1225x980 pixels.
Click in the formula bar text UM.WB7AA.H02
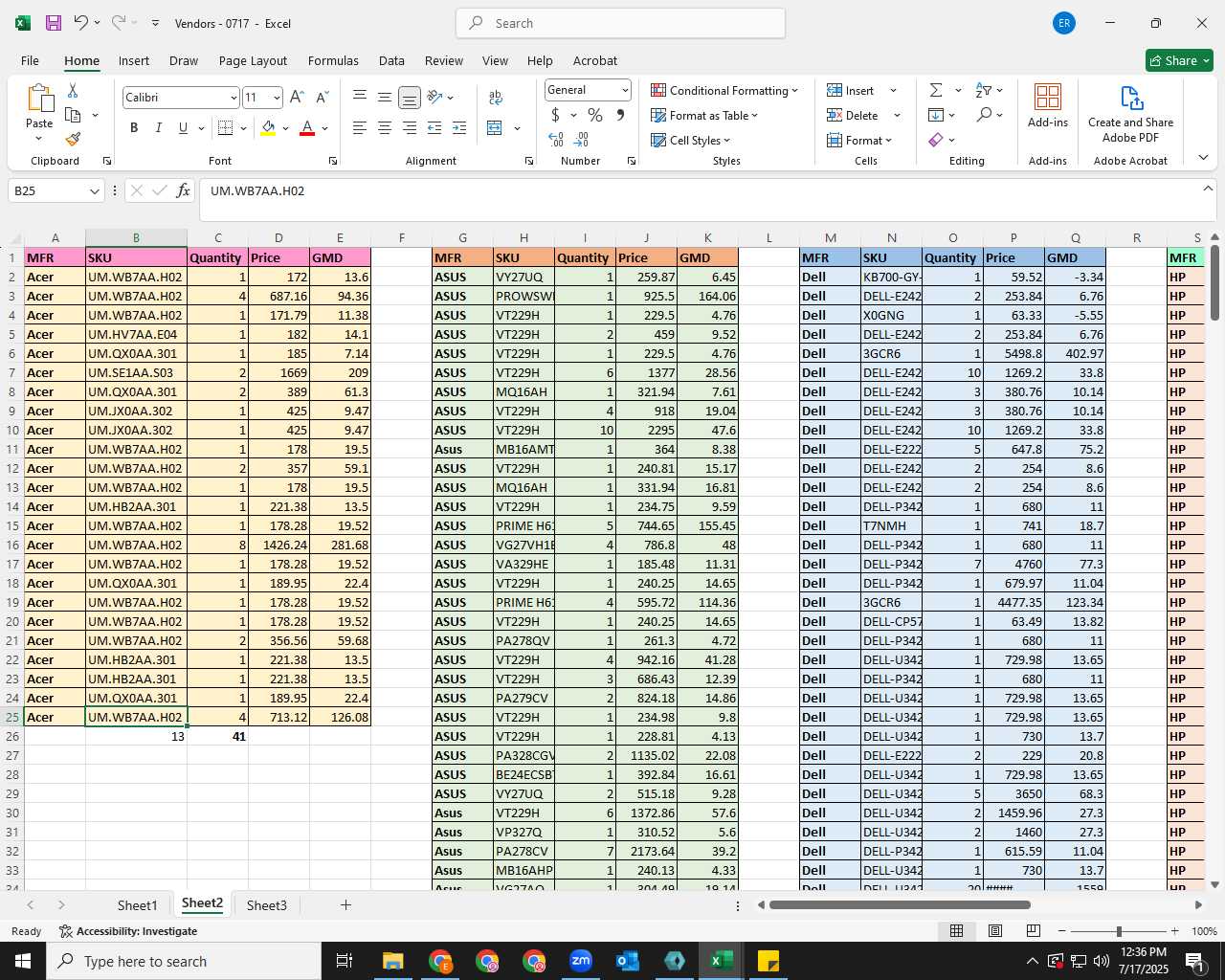(257, 191)
